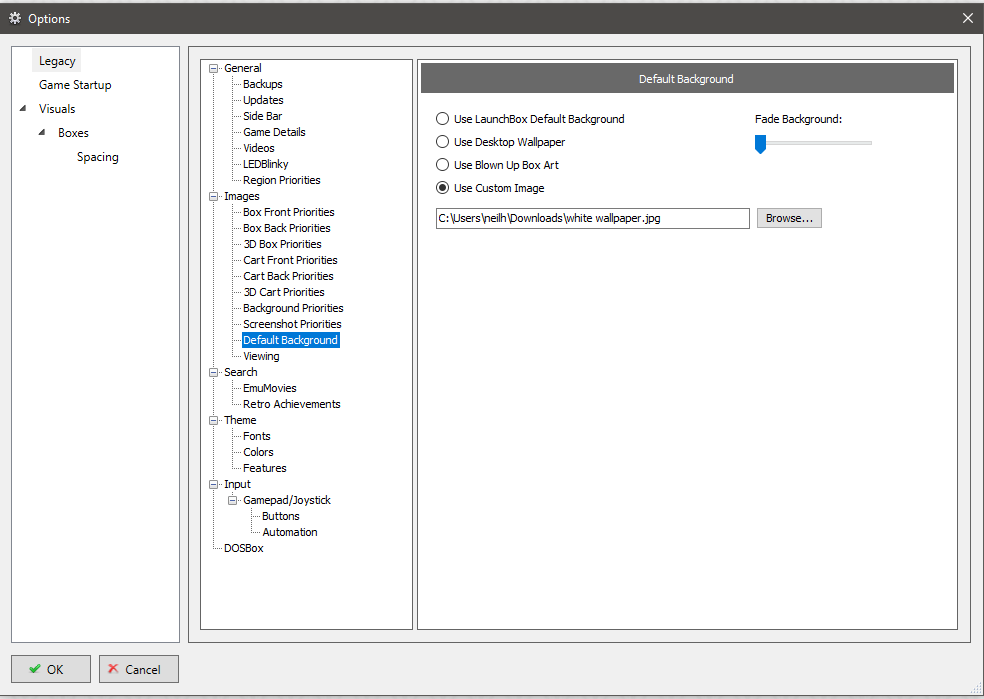This screenshot has width=984, height=699.
Task: Collapse the Visuals section in left sidebar
Action: 23,109
